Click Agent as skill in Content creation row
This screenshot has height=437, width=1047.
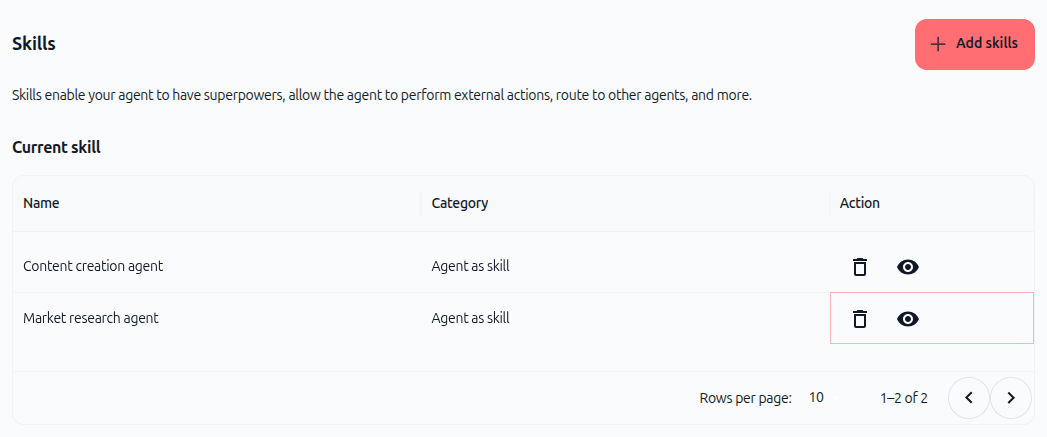coord(470,266)
